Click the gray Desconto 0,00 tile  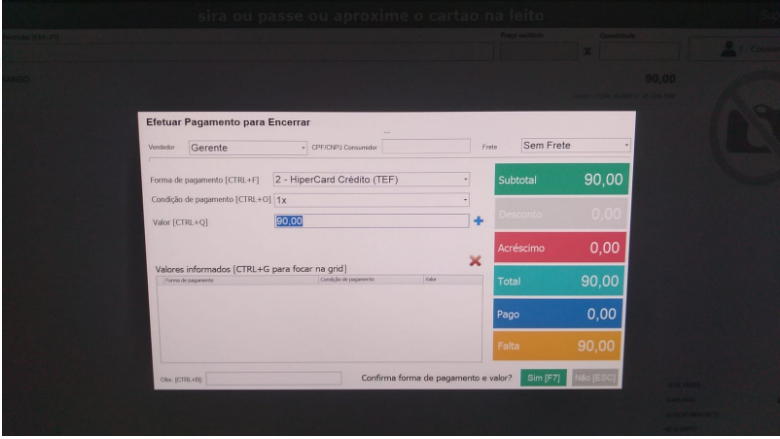561,214
